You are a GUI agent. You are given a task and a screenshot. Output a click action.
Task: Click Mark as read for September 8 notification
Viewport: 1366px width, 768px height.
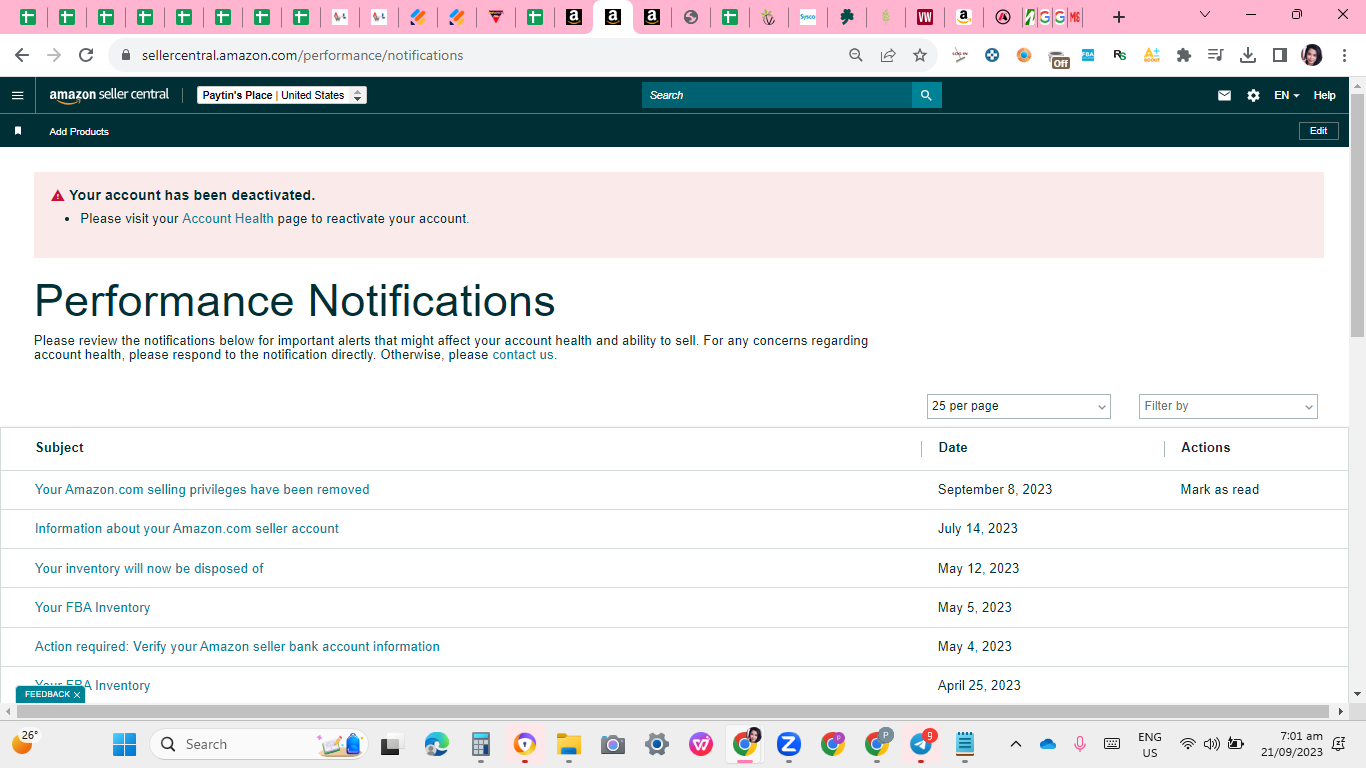tap(1220, 489)
